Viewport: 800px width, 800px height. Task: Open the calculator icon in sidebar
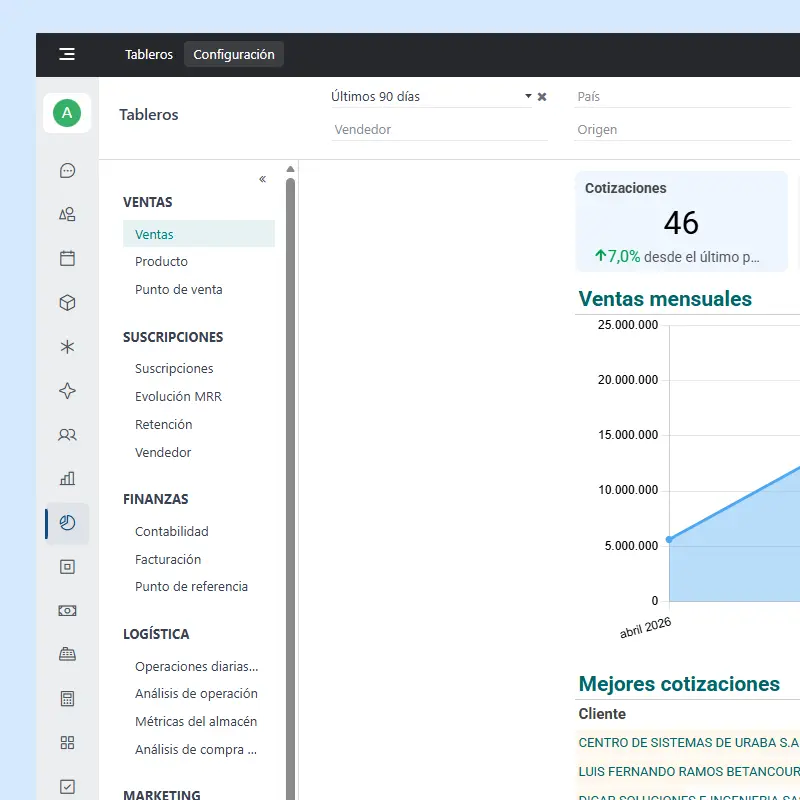[67, 698]
